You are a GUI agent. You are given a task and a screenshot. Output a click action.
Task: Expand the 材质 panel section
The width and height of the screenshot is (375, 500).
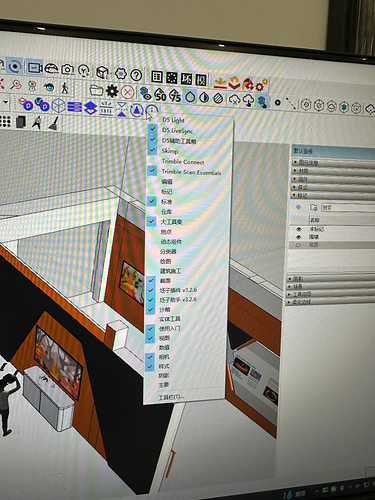(333, 171)
